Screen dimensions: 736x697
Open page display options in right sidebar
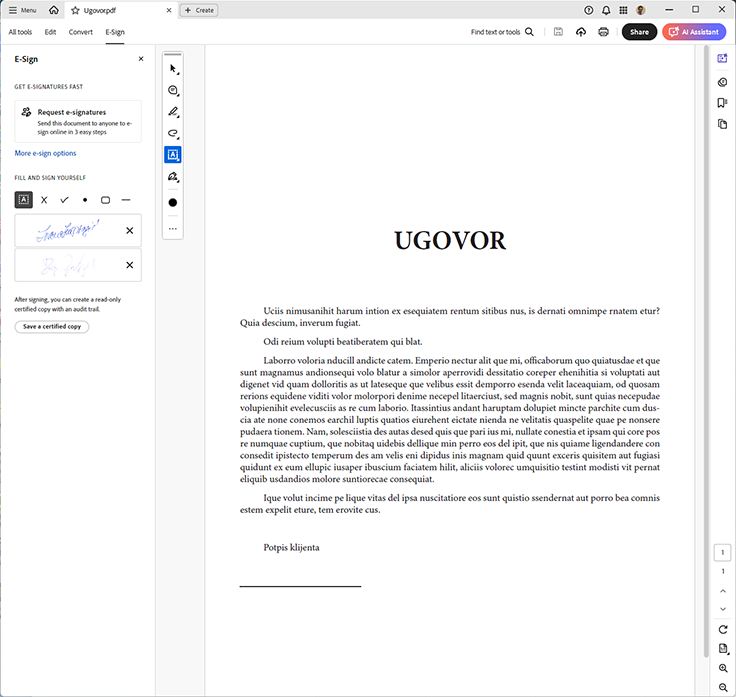tap(722, 648)
